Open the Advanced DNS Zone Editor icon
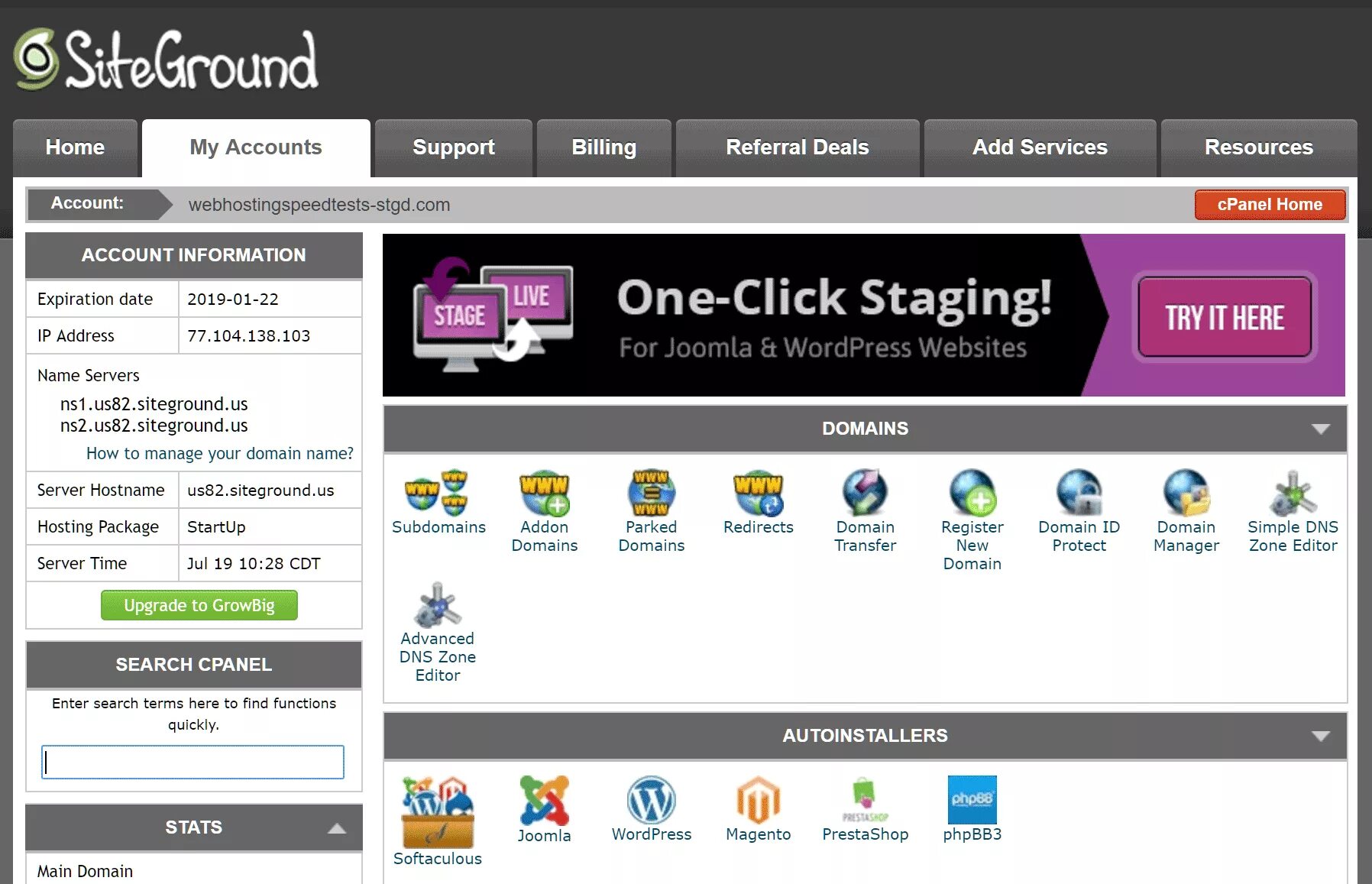The image size is (1372, 884). pyautogui.click(x=438, y=604)
